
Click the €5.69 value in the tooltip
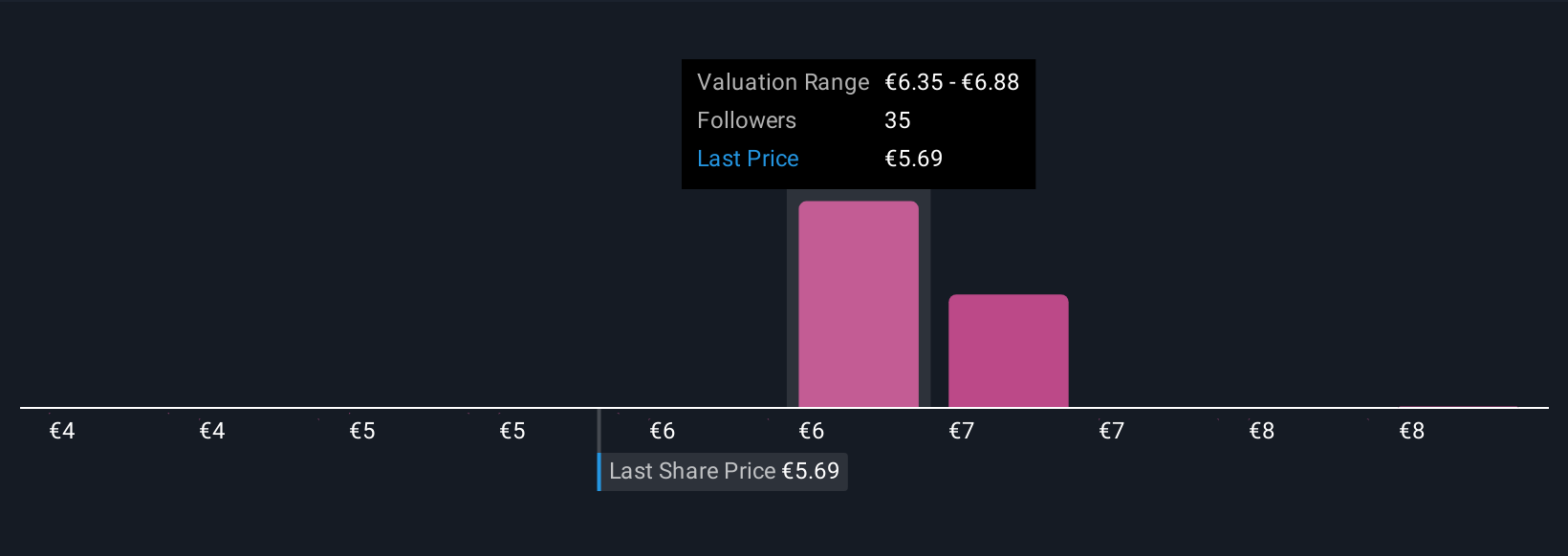913,159
